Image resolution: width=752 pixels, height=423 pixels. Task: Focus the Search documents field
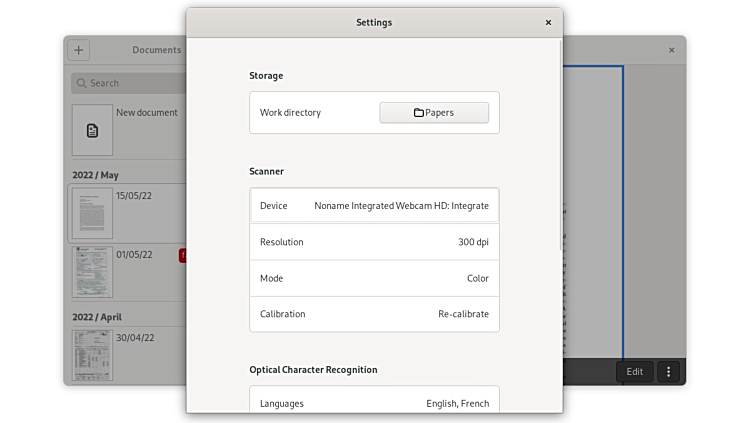pyautogui.click(x=130, y=83)
